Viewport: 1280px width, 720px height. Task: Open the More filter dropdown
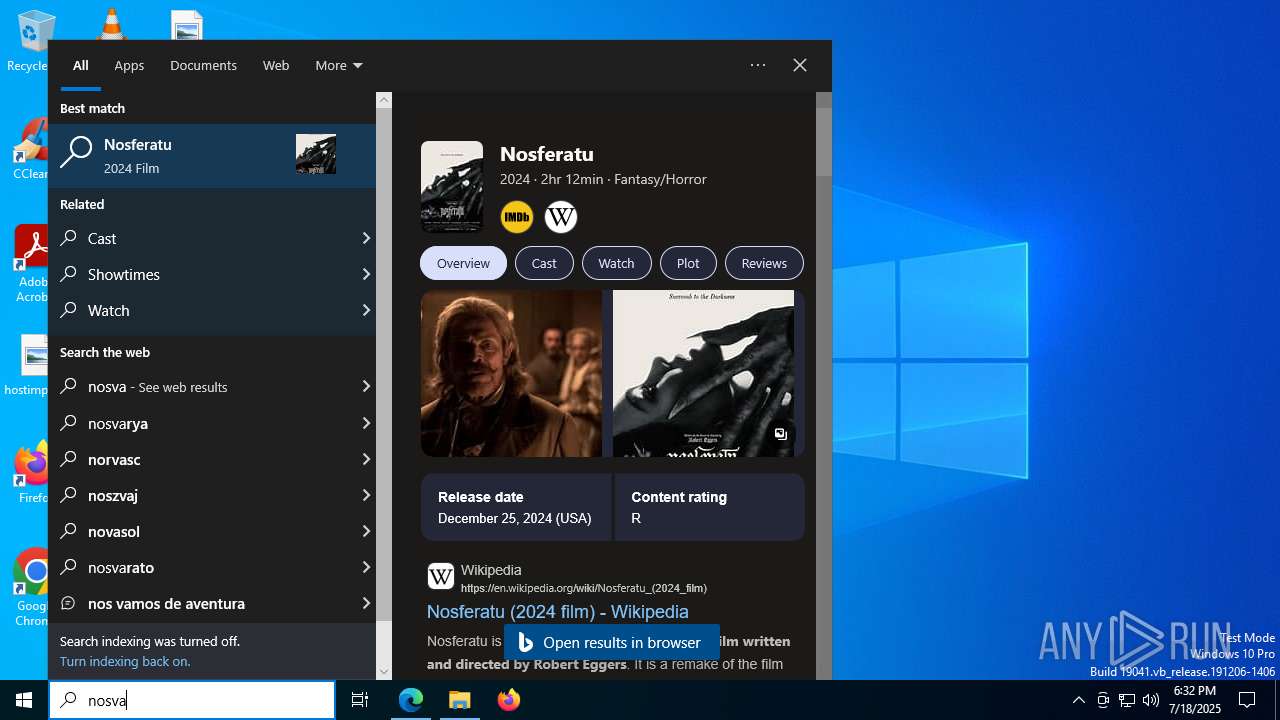click(x=339, y=65)
